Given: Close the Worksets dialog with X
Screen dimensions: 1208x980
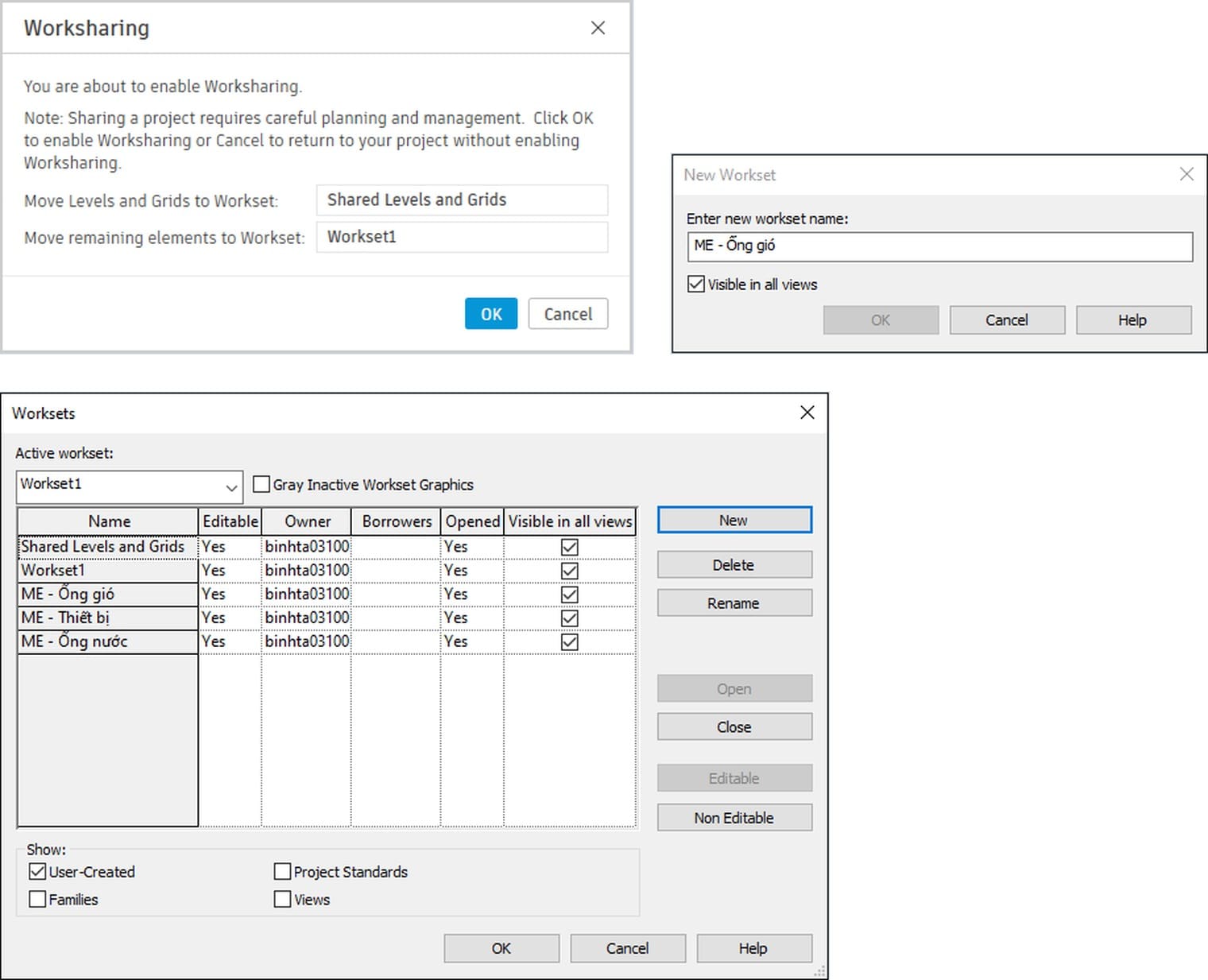Looking at the screenshot, I should pos(807,413).
